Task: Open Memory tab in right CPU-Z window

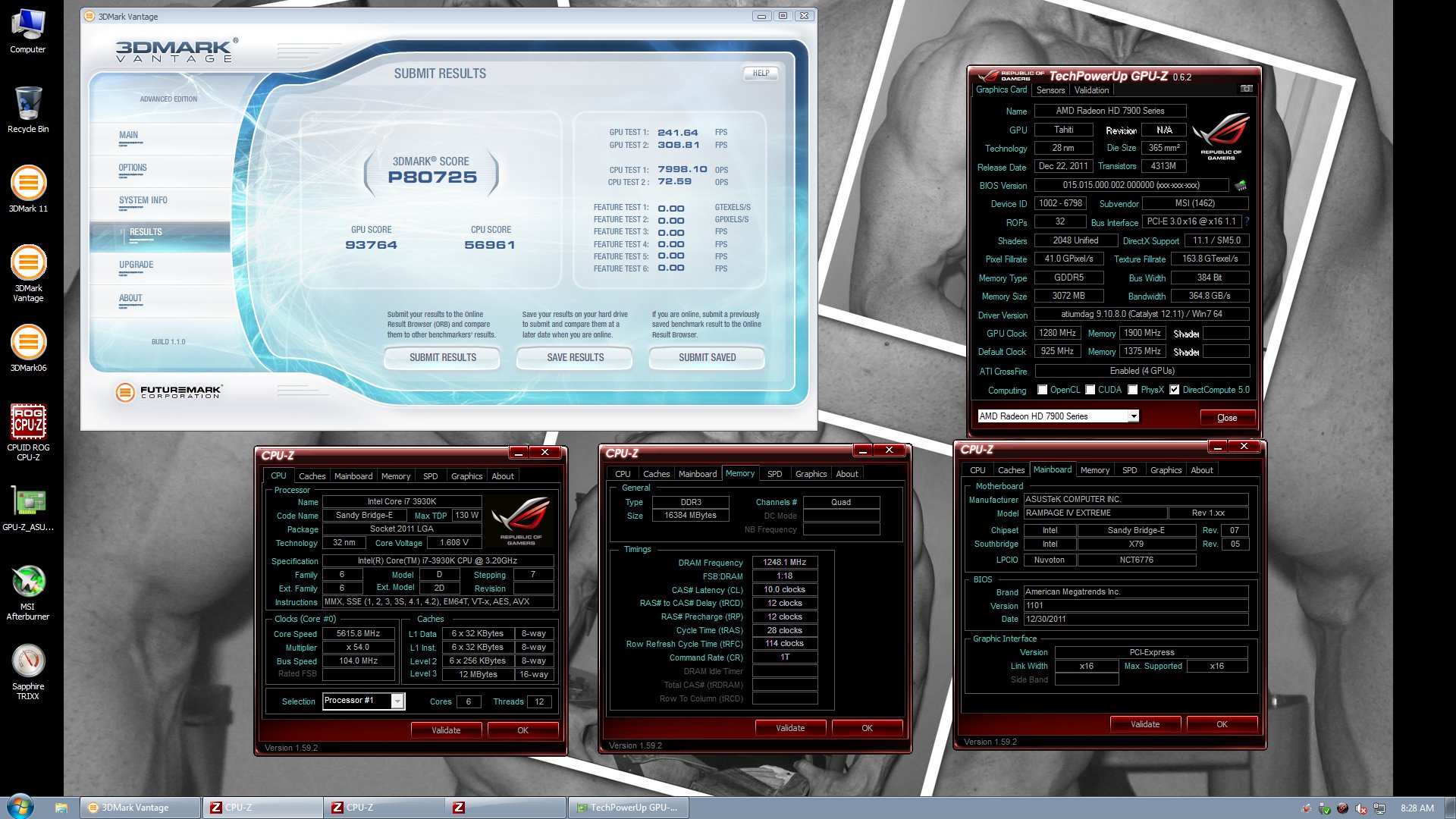Action: coord(1094,470)
